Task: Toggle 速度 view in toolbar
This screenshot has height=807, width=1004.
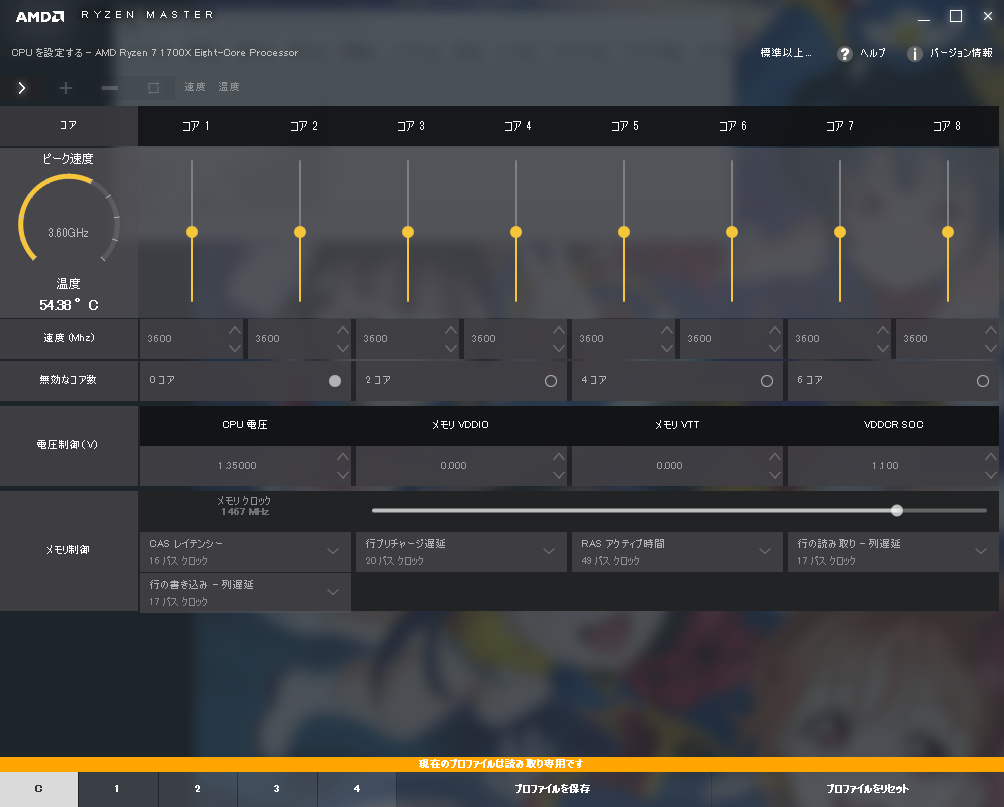Action: coord(195,87)
